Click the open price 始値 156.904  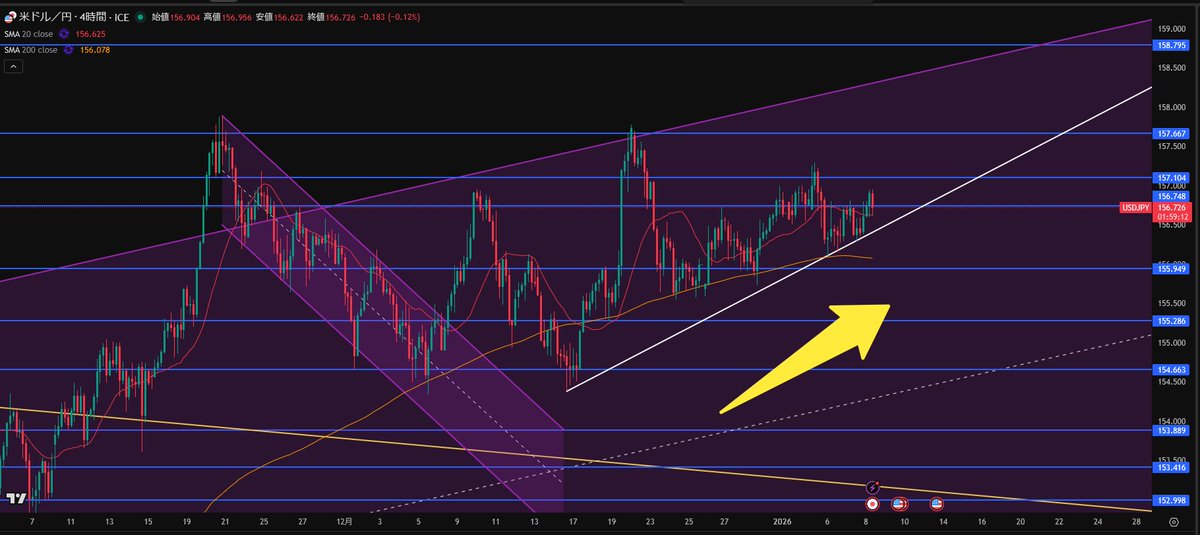(174, 17)
